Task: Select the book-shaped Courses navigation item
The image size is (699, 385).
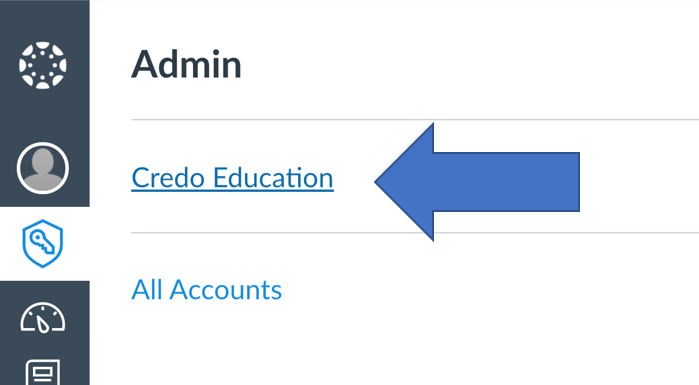Action: pyautogui.click(x=43, y=372)
